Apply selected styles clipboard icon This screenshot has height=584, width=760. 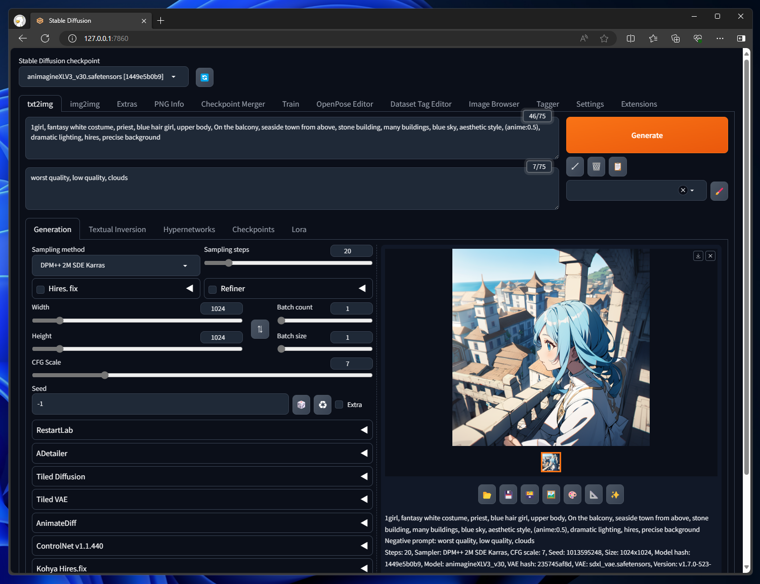(x=618, y=167)
